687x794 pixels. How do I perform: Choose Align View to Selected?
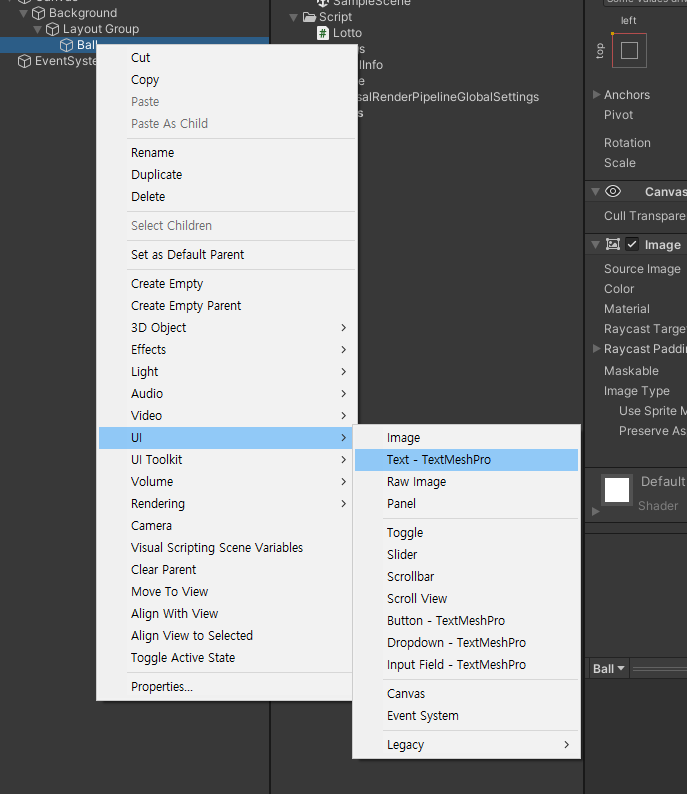coord(225,636)
